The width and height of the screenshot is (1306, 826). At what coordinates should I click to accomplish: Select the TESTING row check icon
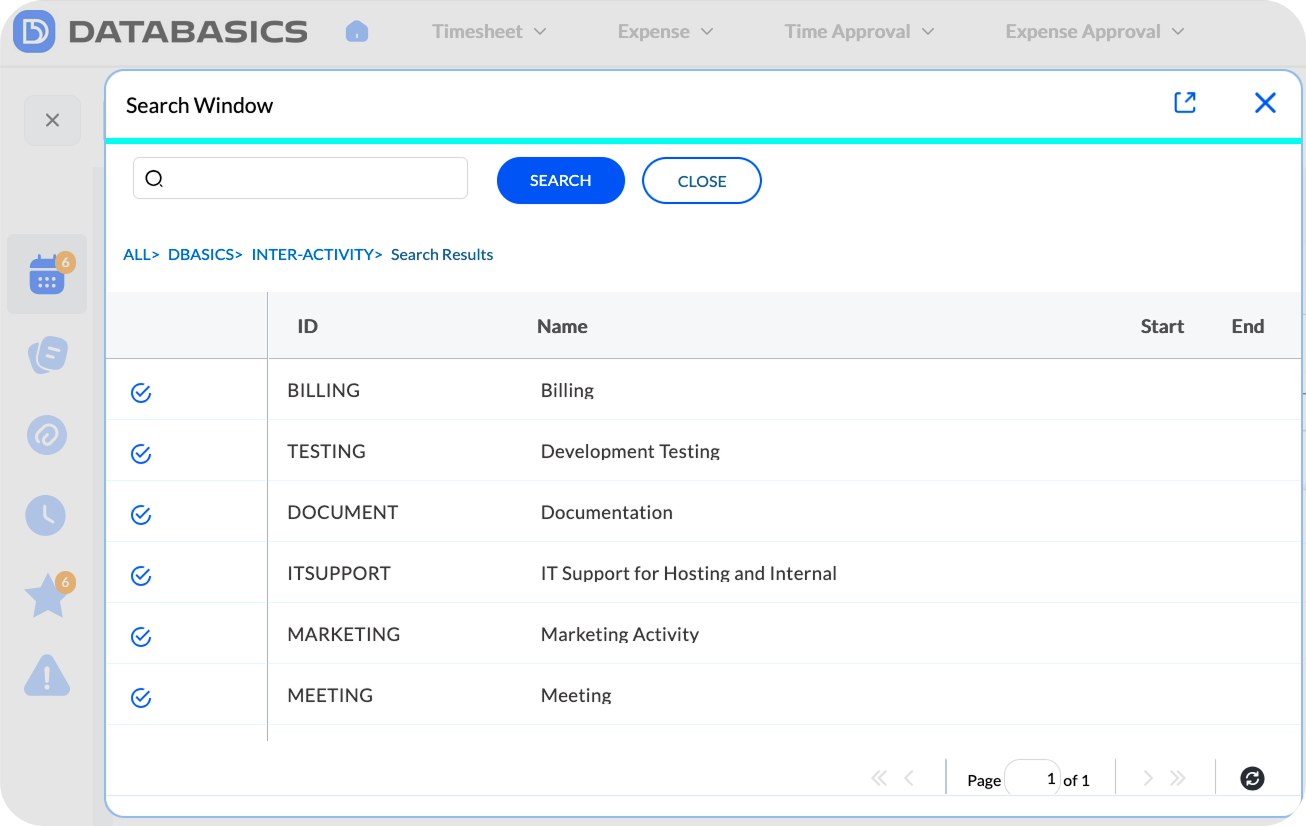click(x=141, y=454)
